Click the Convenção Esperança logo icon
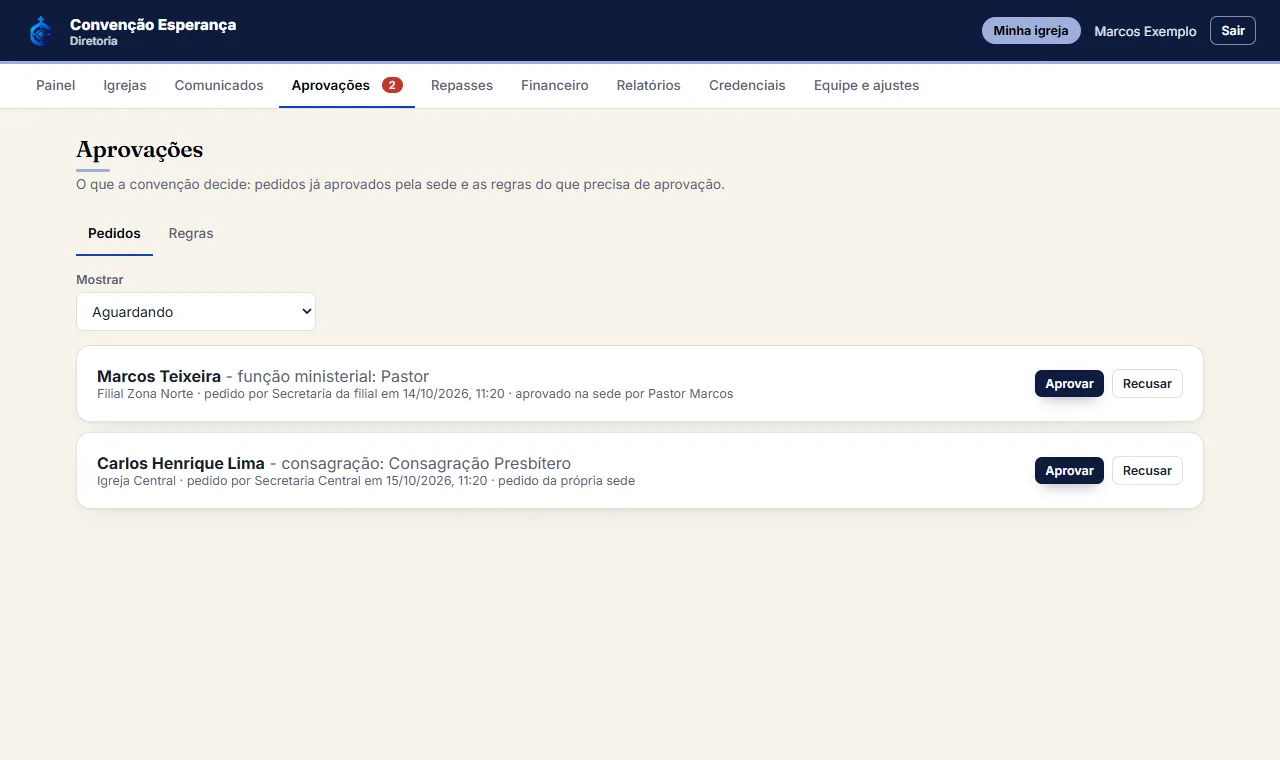This screenshot has height=760, width=1280. pyautogui.click(x=41, y=31)
